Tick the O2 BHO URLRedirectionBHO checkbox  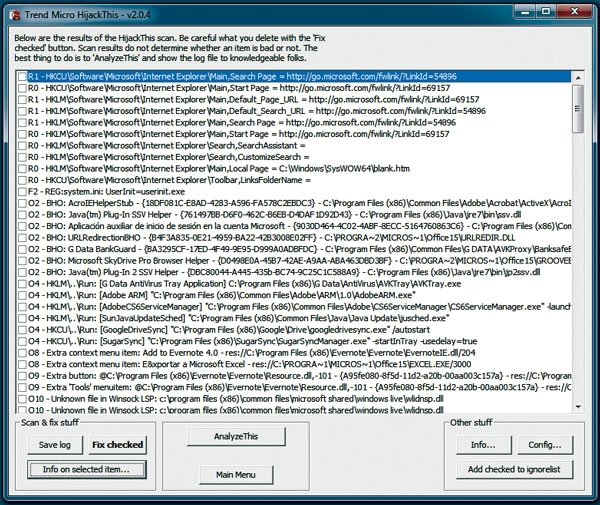click(22, 238)
